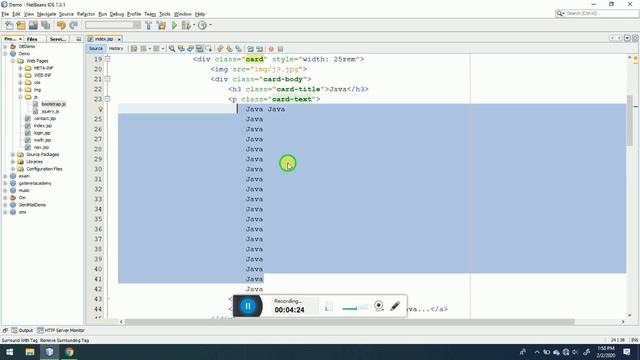Click the recorder pencil annotation icon
Image resolution: width=640 pixels, height=360 pixels.
coord(395,306)
